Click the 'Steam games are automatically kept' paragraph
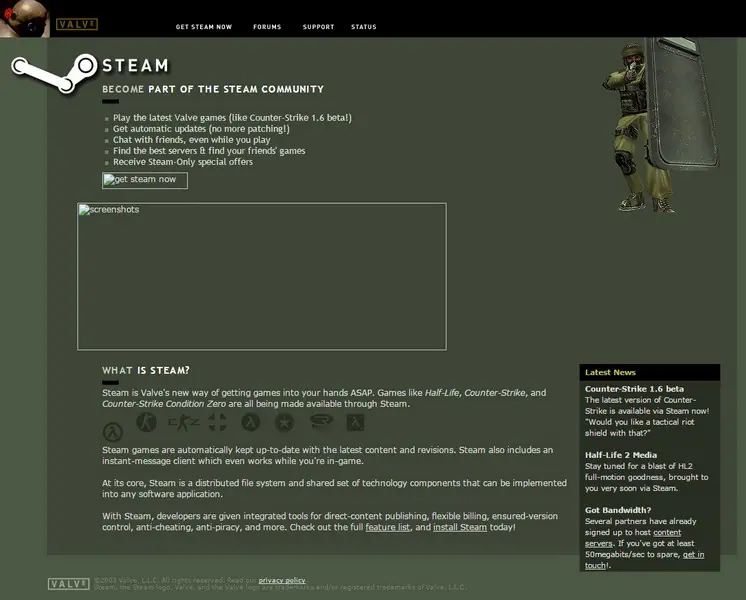Viewport: 746px width, 600px height. point(327,455)
